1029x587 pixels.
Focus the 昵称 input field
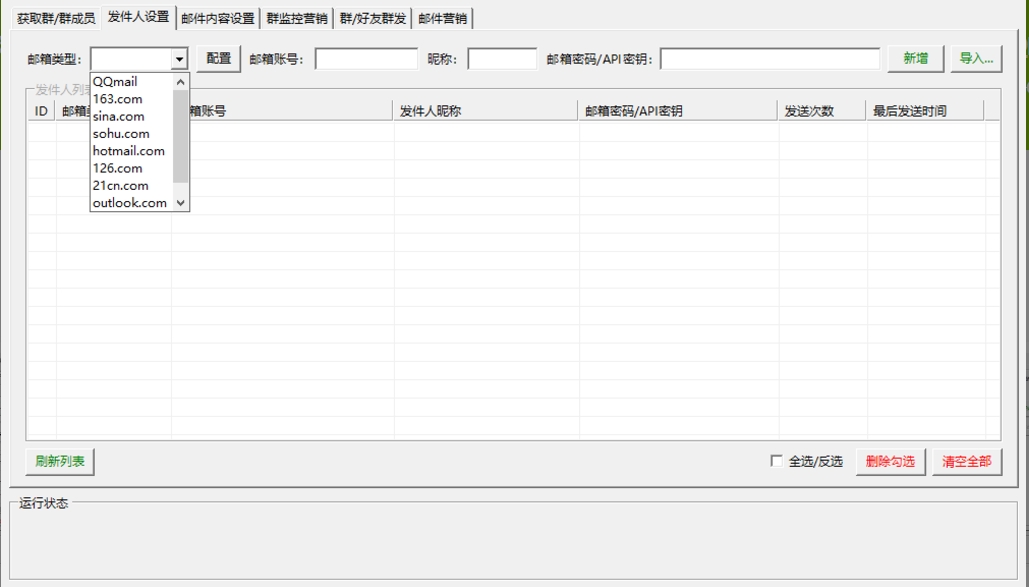(502, 59)
